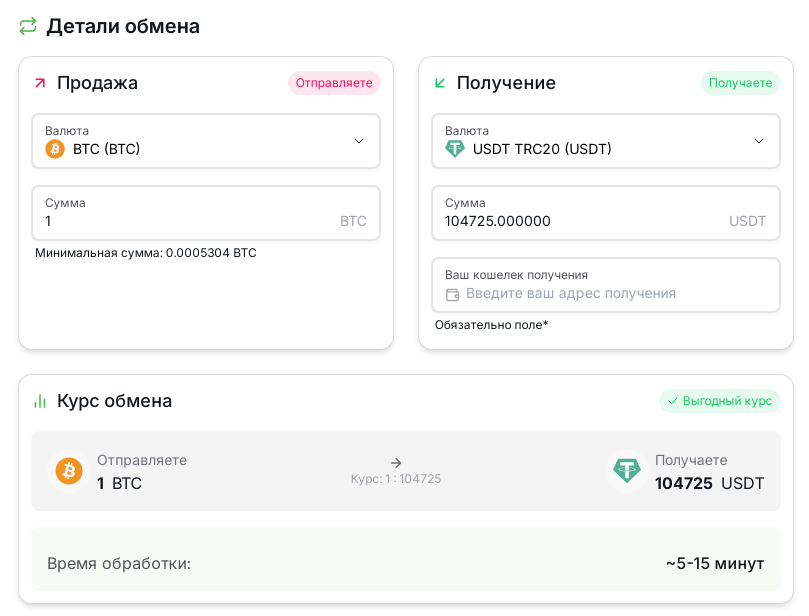Click the wallet icon in address field
The image size is (809, 616).
tap(452, 294)
